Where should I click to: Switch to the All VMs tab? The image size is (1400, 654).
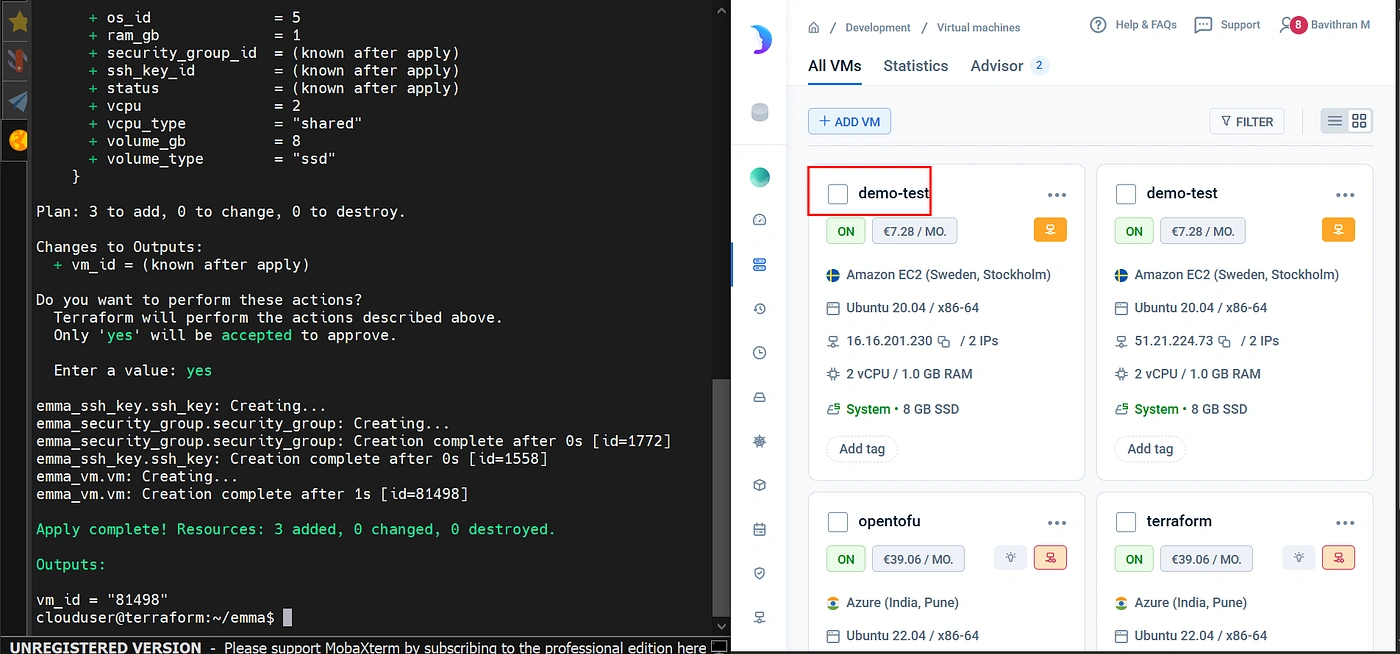pyautogui.click(x=834, y=66)
